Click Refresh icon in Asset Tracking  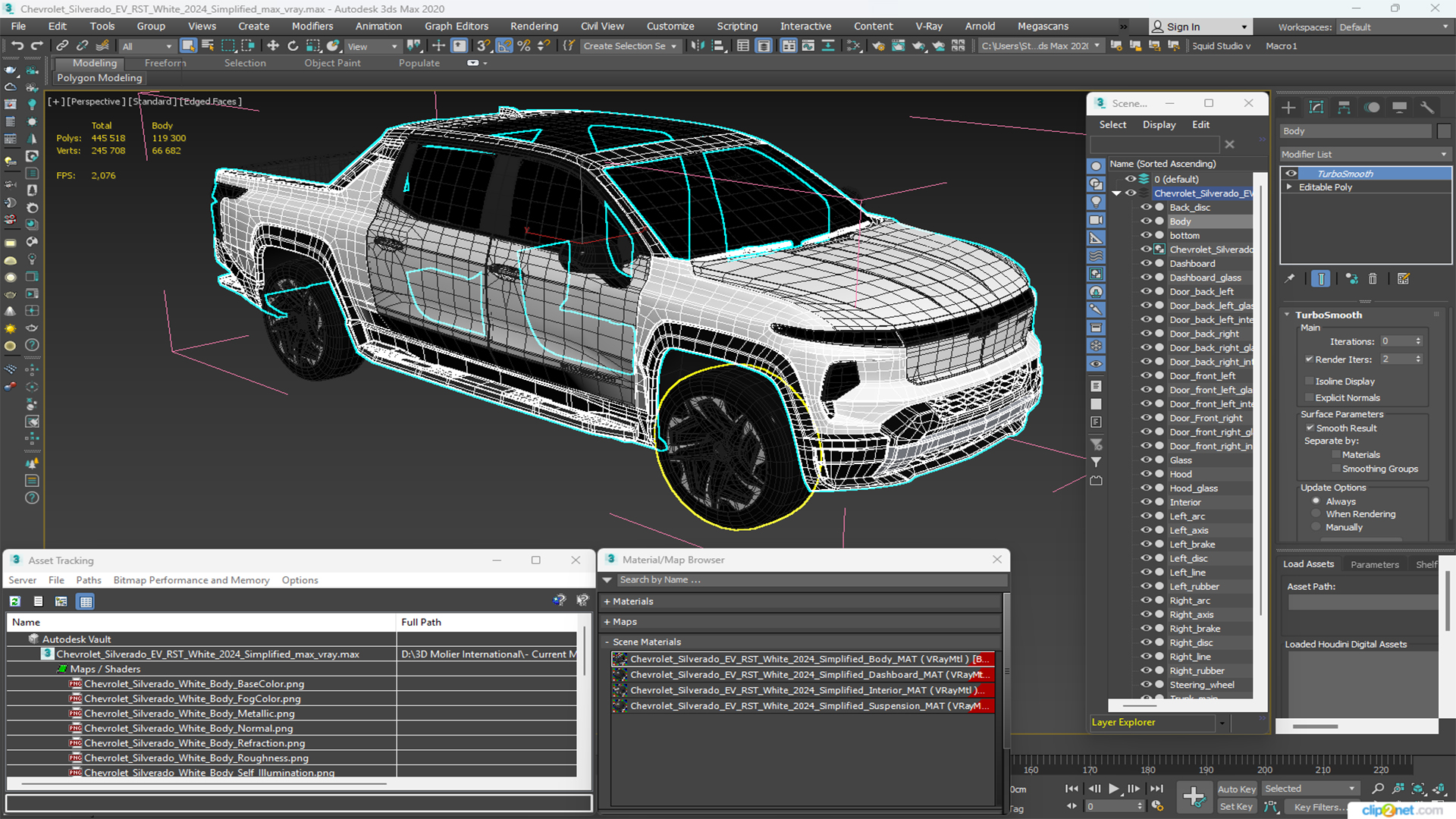(14, 601)
